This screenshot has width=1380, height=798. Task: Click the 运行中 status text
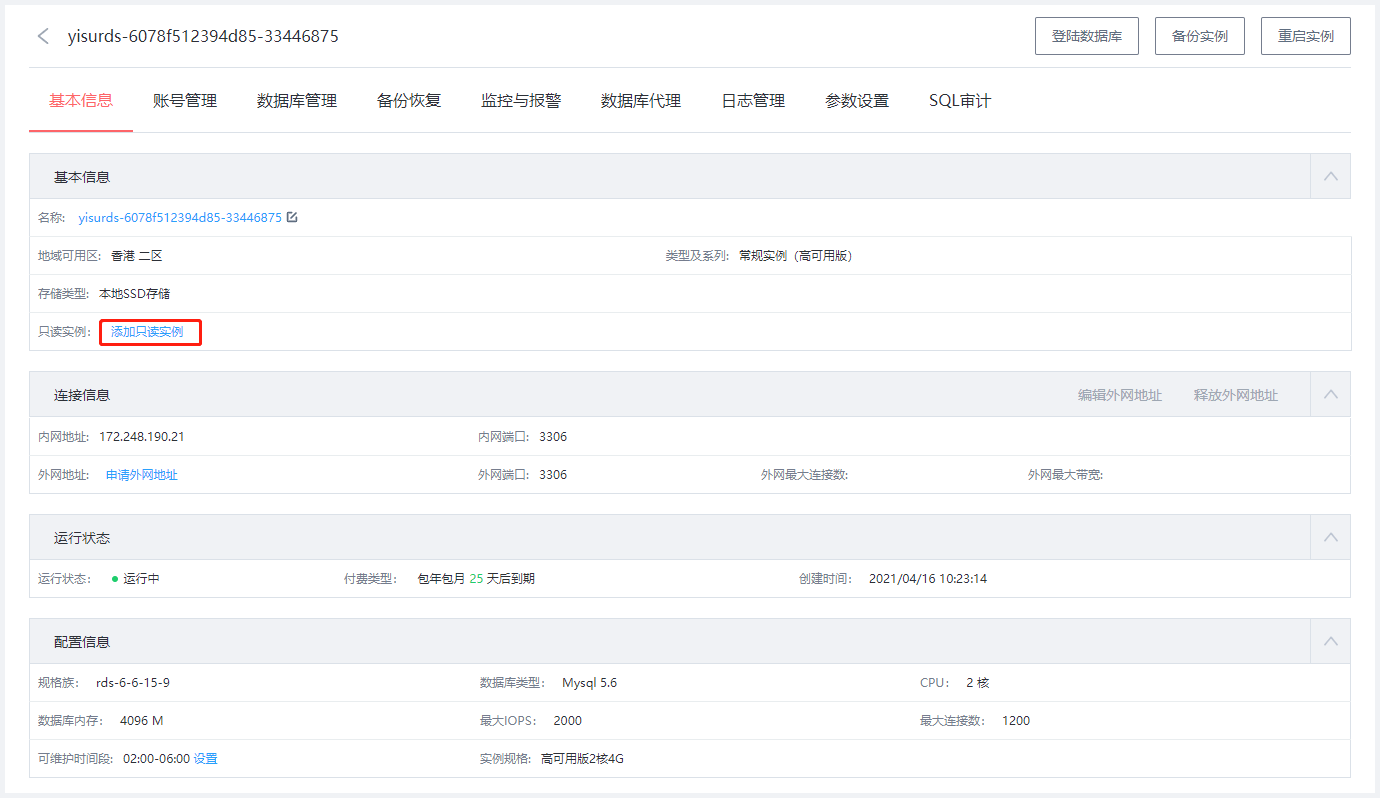pyautogui.click(x=141, y=579)
